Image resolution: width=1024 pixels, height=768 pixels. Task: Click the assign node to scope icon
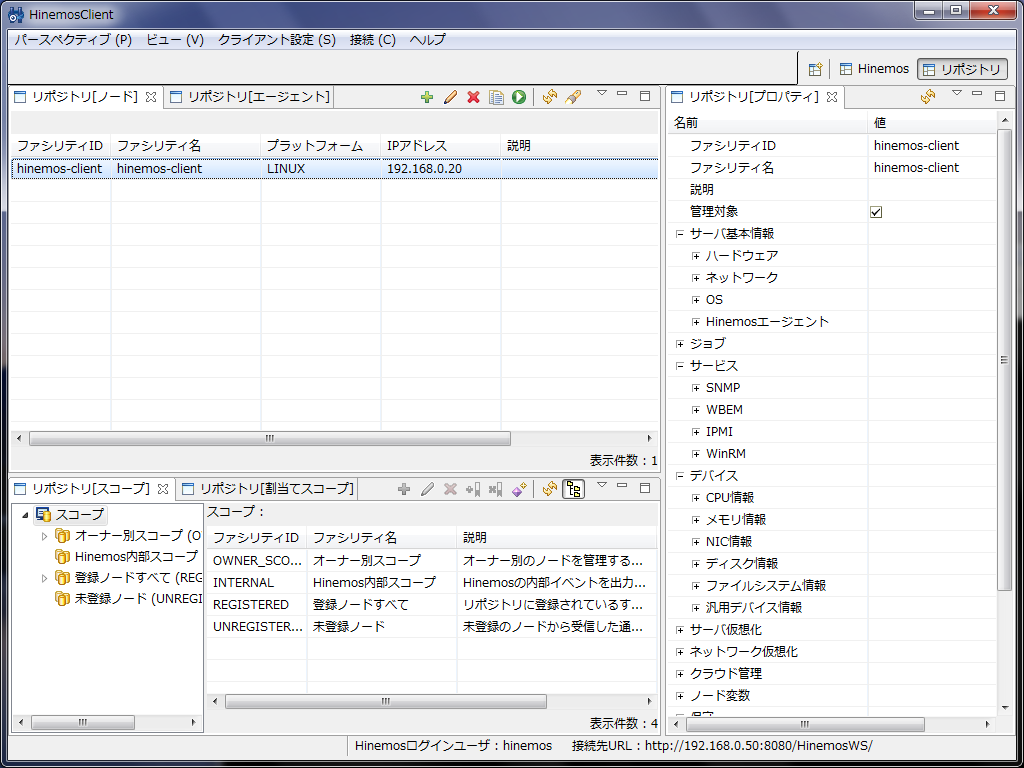point(473,488)
